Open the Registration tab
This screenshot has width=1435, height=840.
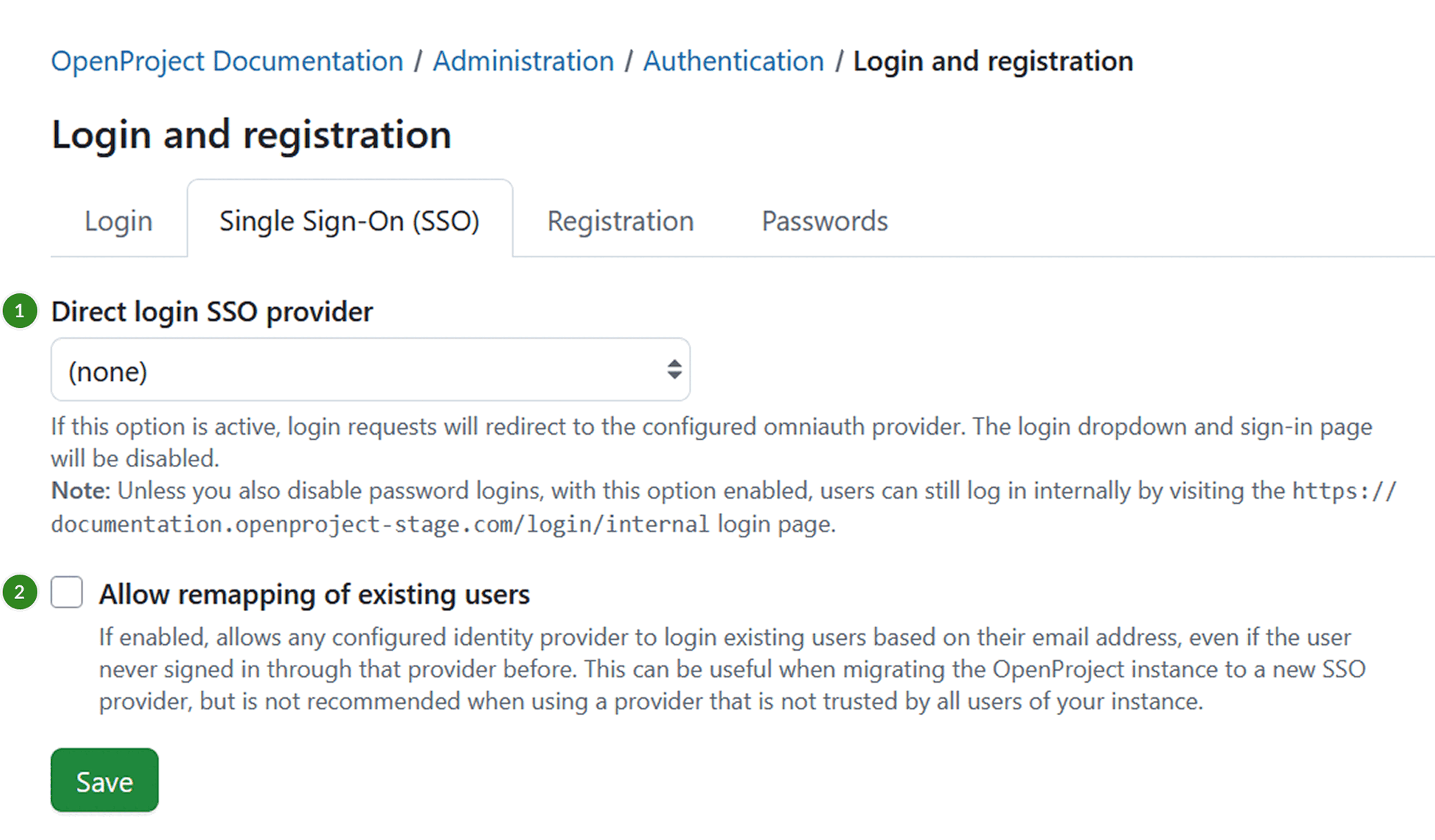619,221
